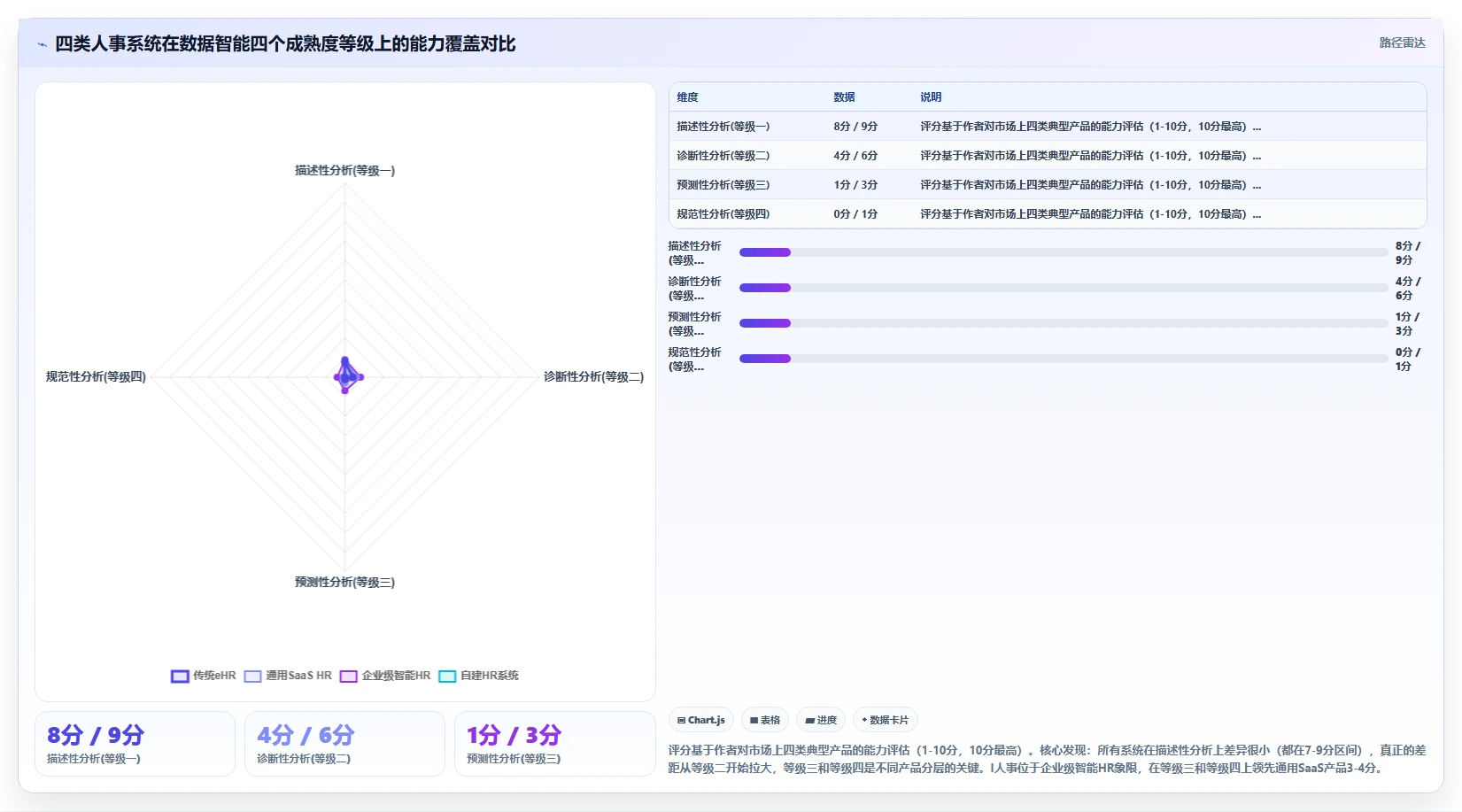This screenshot has width=1462, height=812.
Task: Click the 诊断性分析 progress bar
Action: click(1064, 288)
